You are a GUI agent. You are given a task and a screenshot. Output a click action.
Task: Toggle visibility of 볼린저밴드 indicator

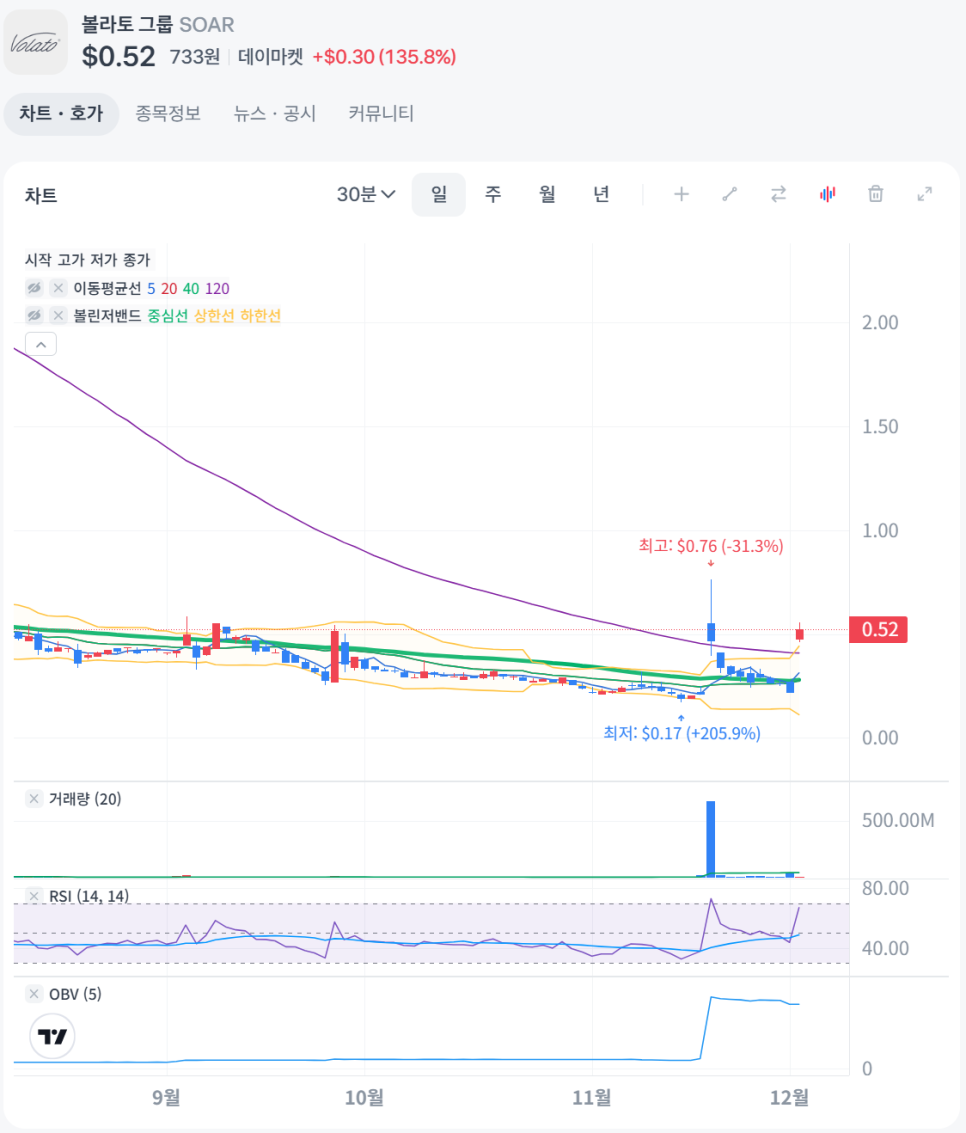34,316
